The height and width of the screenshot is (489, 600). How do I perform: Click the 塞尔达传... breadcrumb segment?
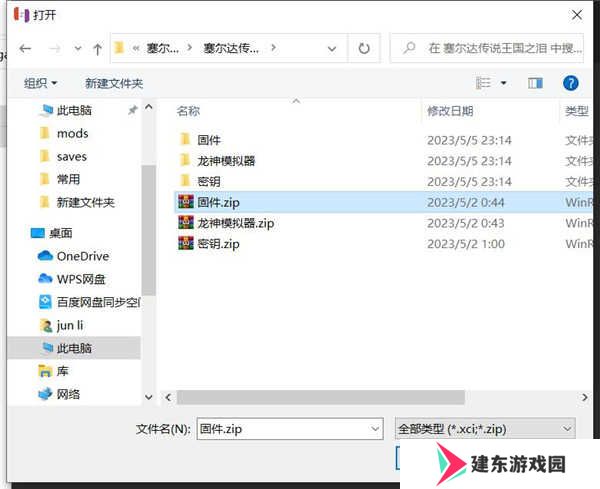click(231, 48)
